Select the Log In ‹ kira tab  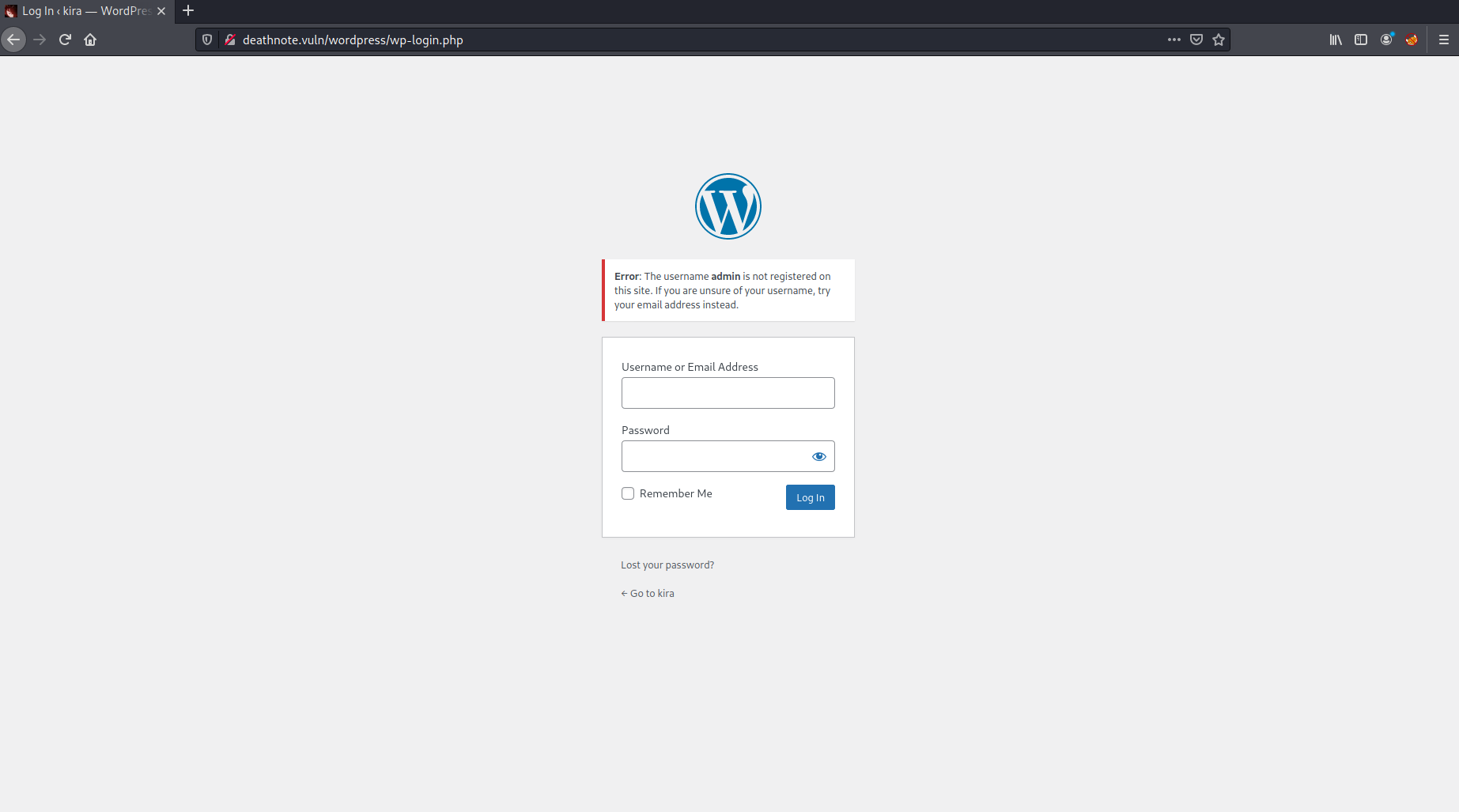coord(85,11)
